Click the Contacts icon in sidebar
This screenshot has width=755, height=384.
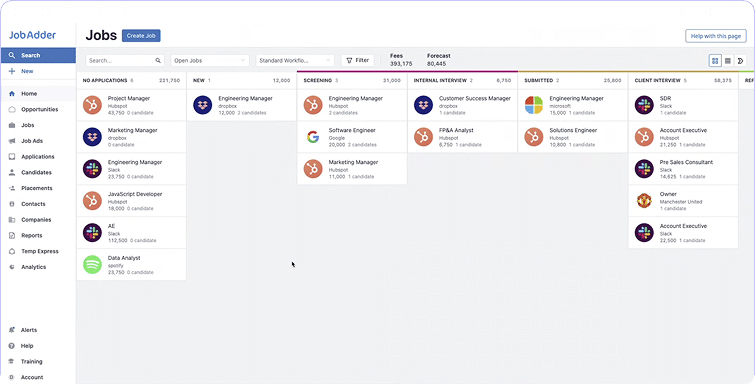(12, 204)
